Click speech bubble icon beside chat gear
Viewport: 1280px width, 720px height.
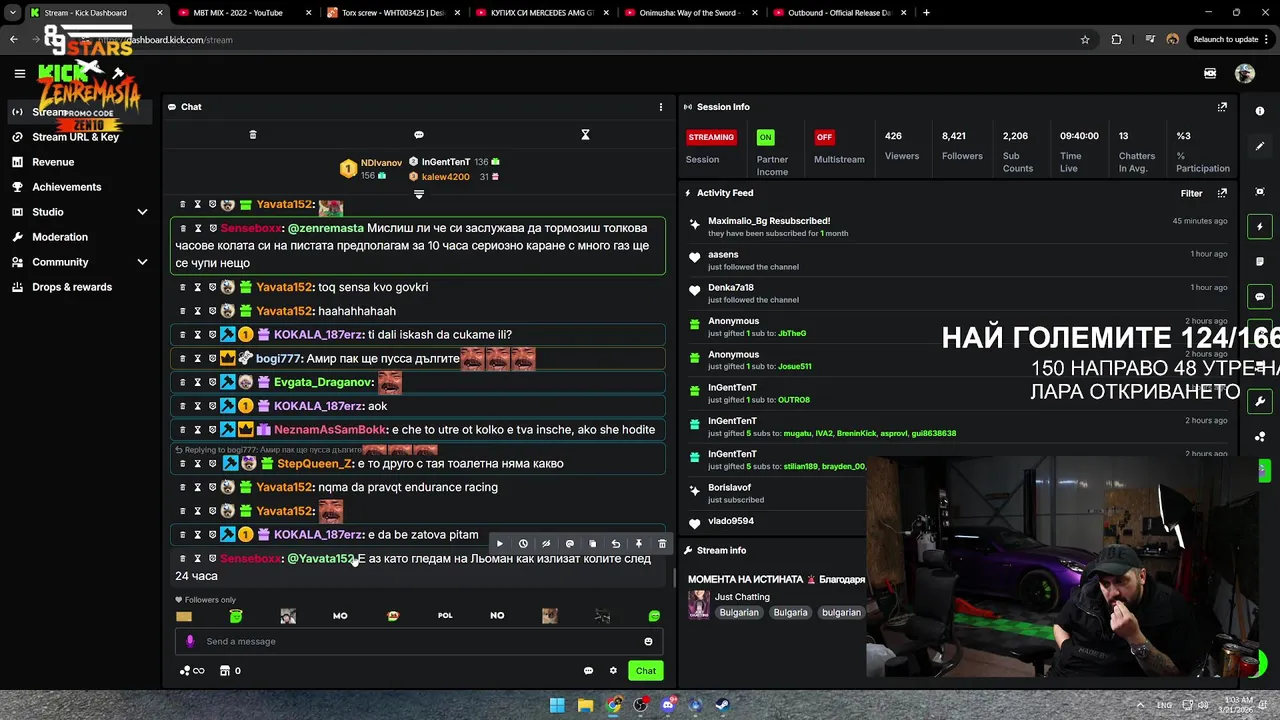click(588, 671)
